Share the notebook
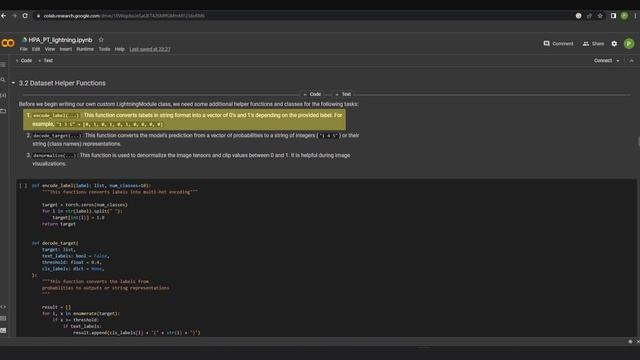This screenshot has height=360, width=640. (x=593, y=44)
